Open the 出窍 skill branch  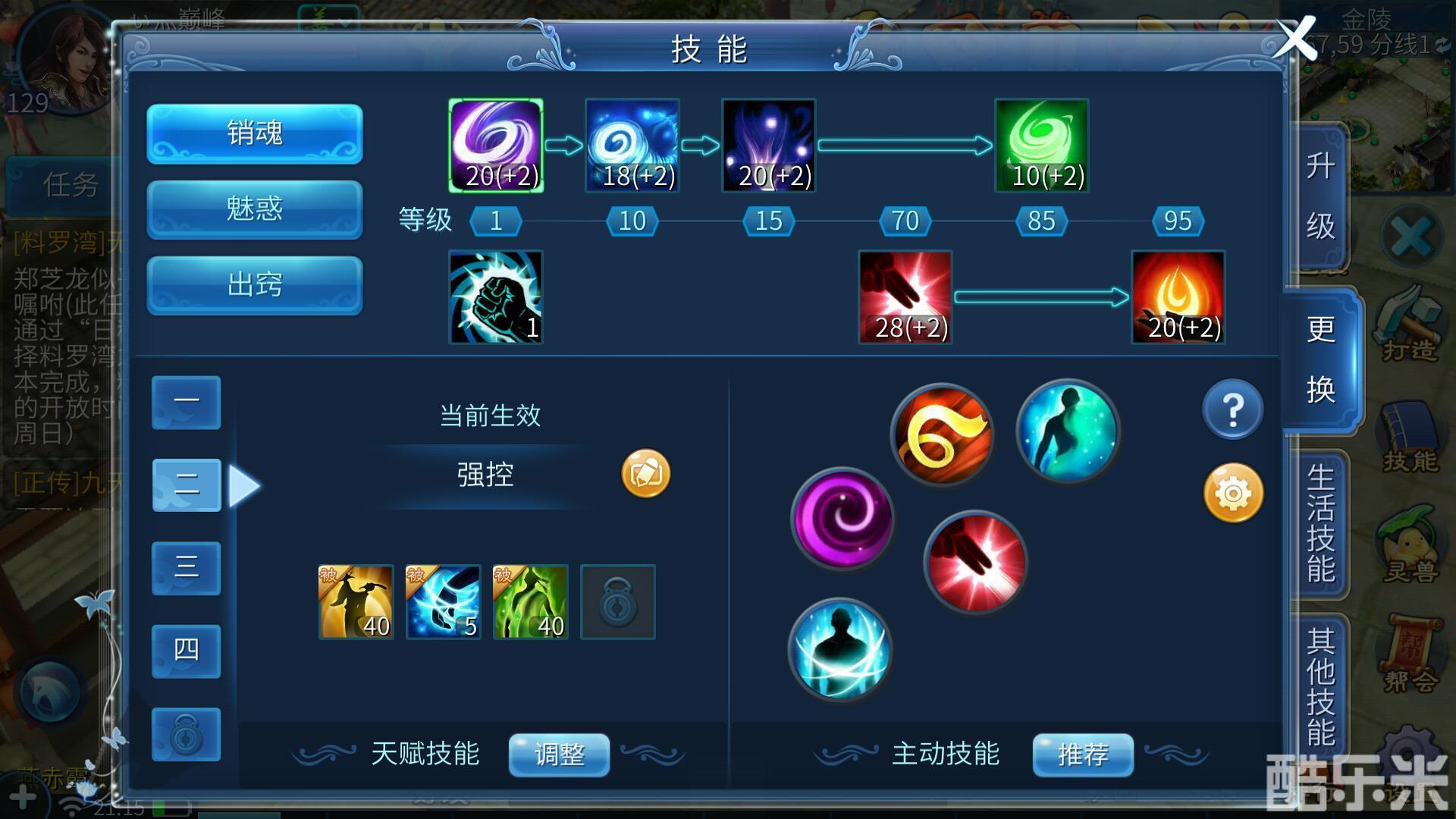point(255,285)
